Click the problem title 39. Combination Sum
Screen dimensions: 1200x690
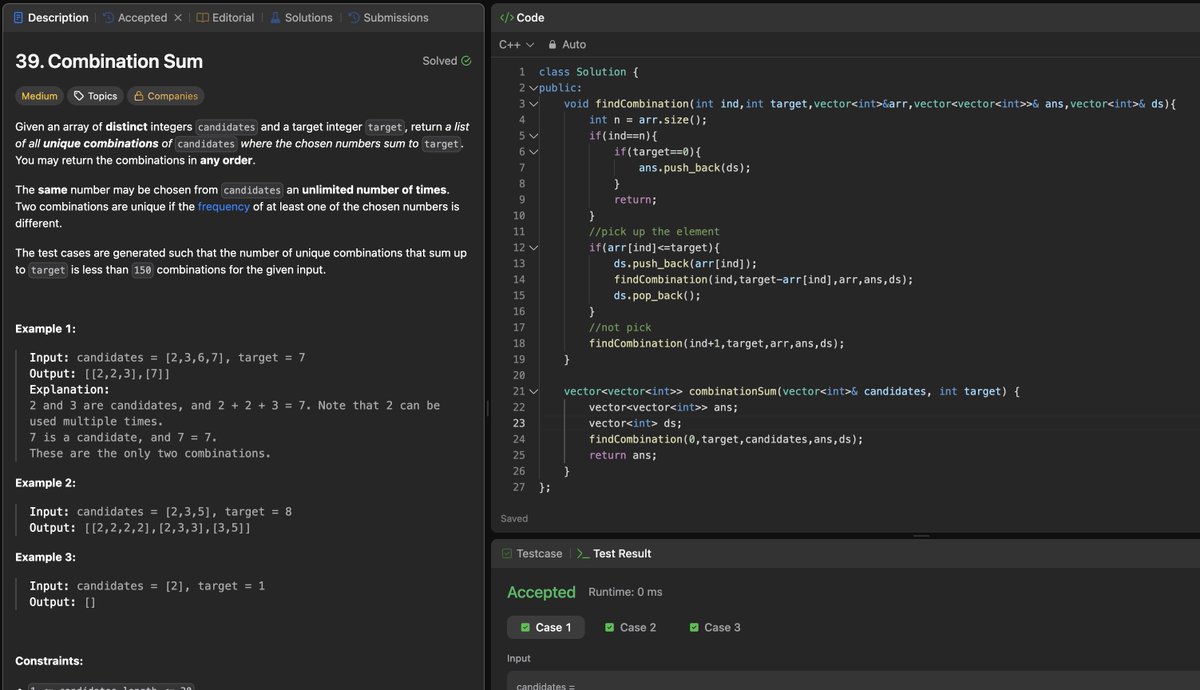pos(109,61)
